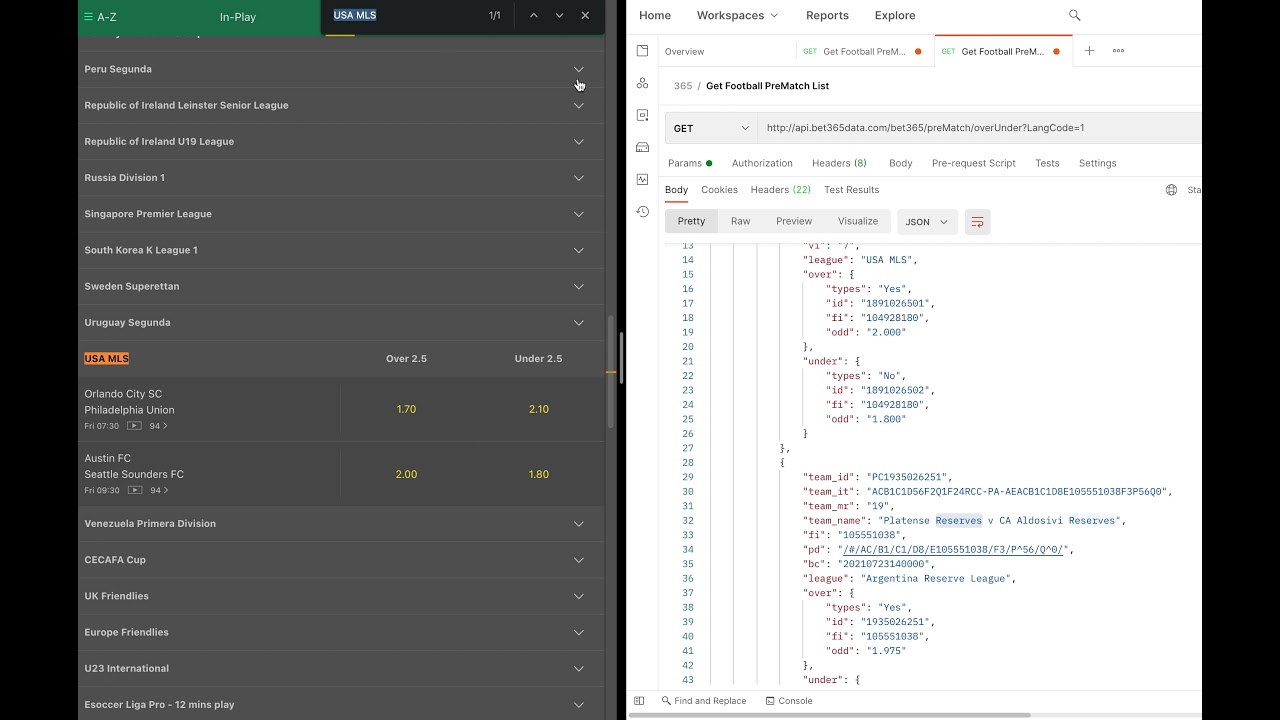The width and height of the screenshot is (1280, 720).
Task: Open Postman Mock Servers sidebar icon
Action: [642, 147]
